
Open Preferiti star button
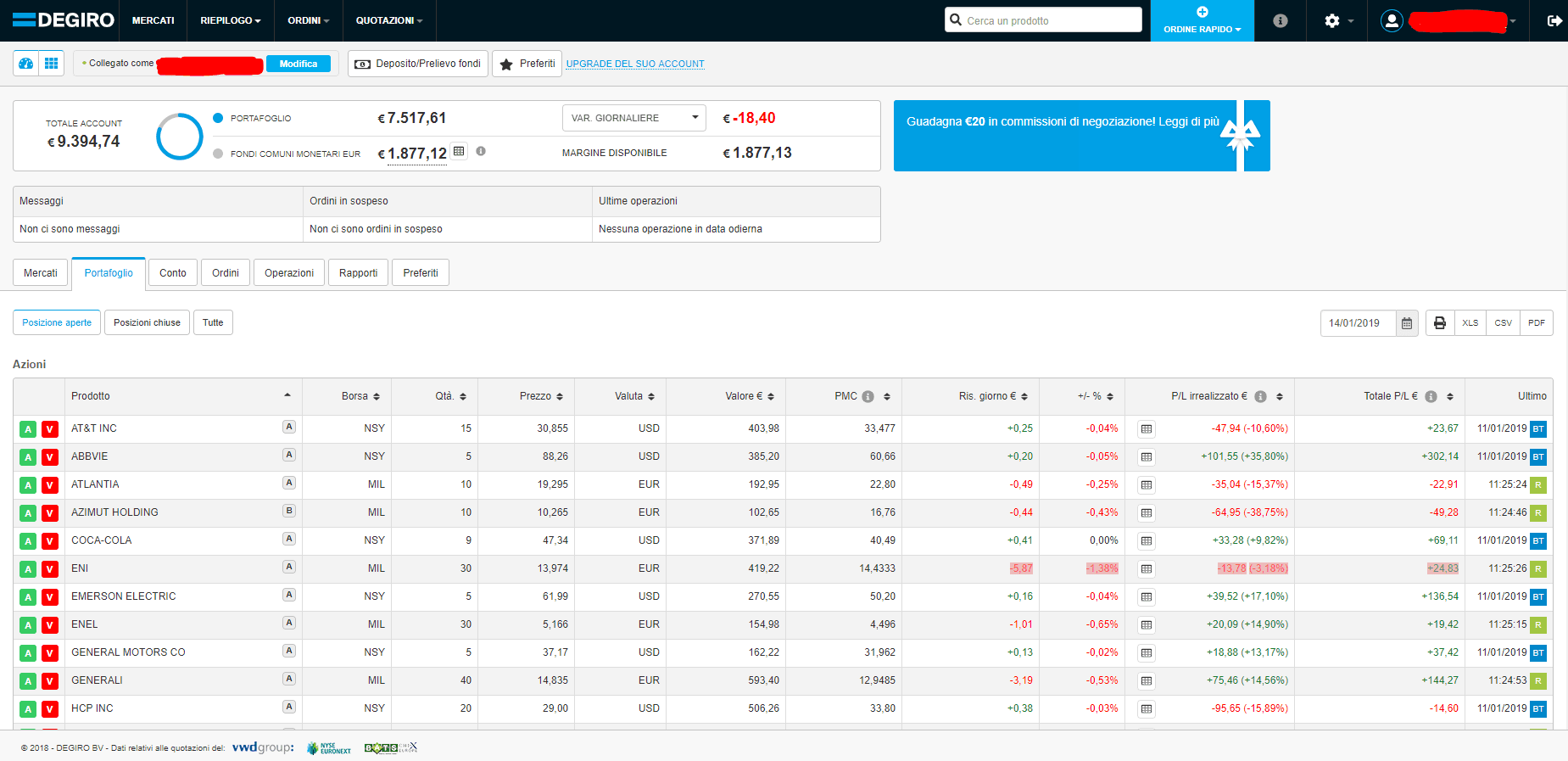point(527,64)
